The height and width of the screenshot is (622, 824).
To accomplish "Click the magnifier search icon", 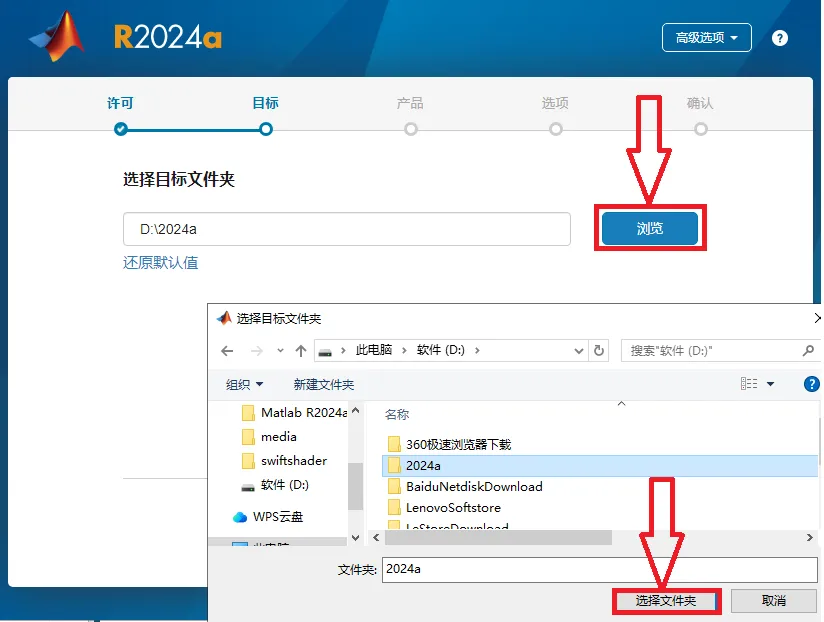I will [808, 350].
